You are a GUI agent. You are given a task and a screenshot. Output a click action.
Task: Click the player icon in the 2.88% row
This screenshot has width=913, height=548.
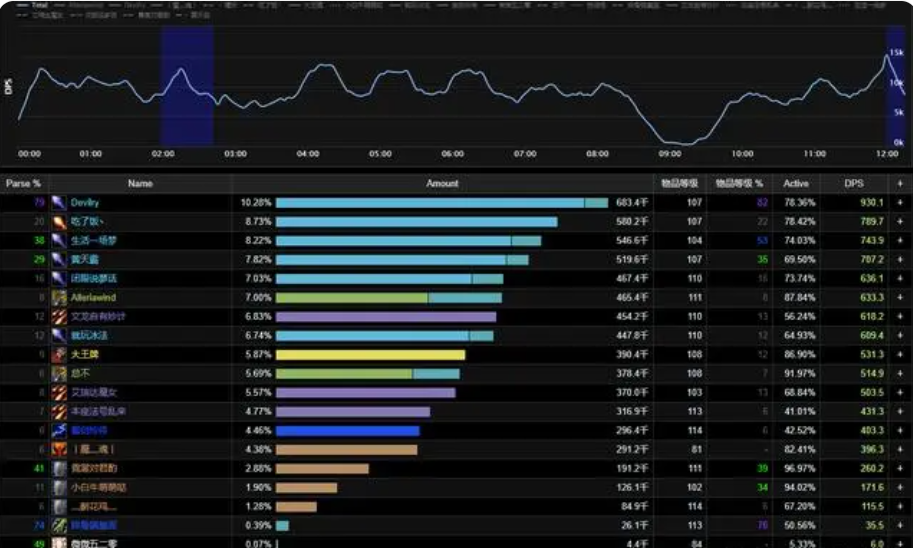tap(59, 469)
